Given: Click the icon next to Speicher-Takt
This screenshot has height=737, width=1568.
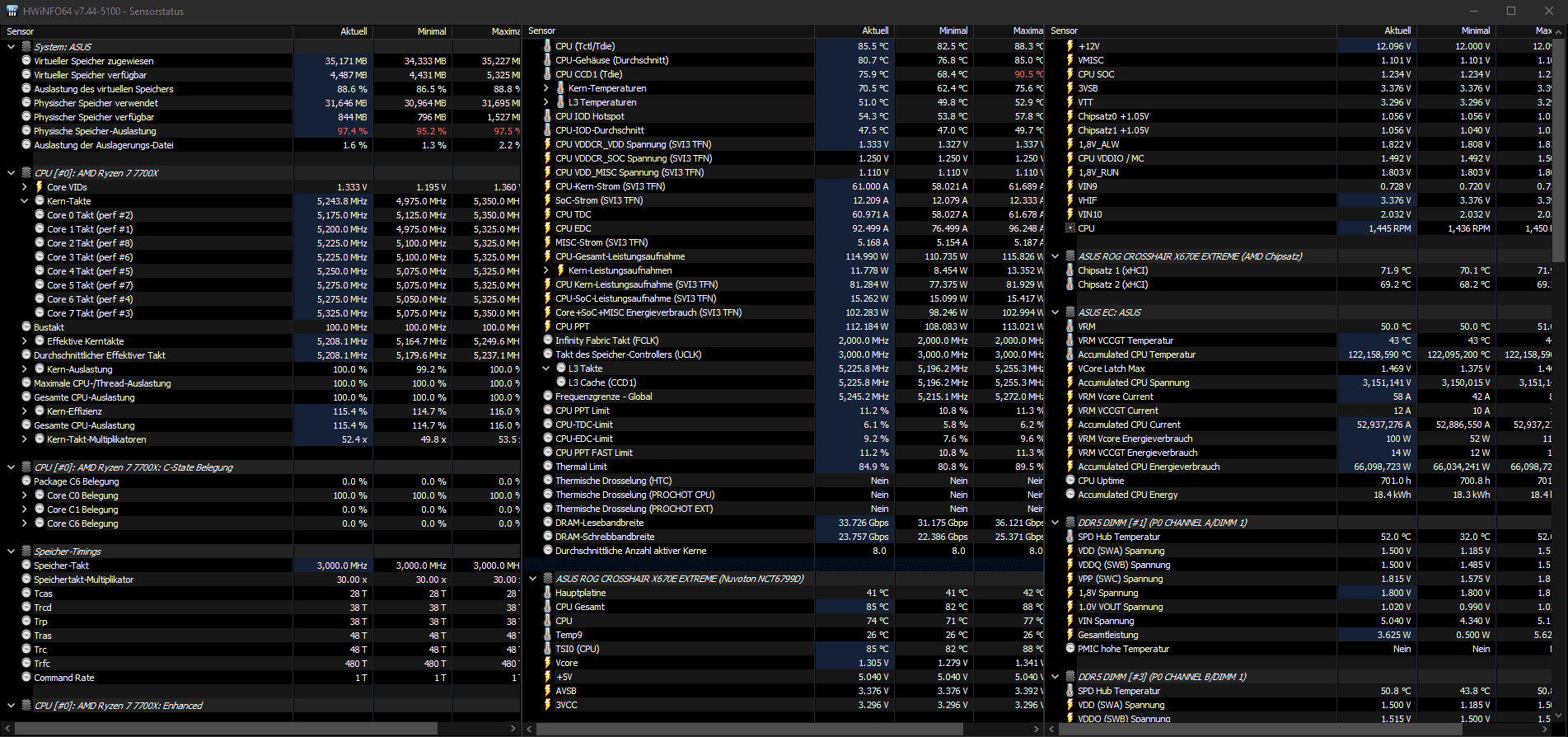Looking at the screenshot, I should 26,566.
